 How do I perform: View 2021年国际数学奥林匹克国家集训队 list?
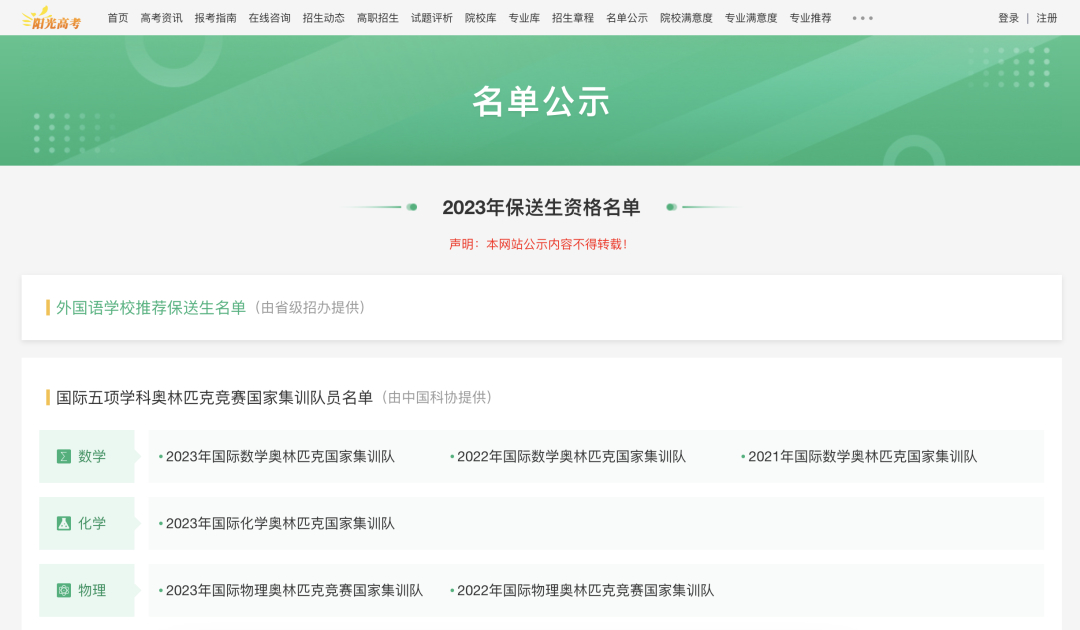point(862,457)
